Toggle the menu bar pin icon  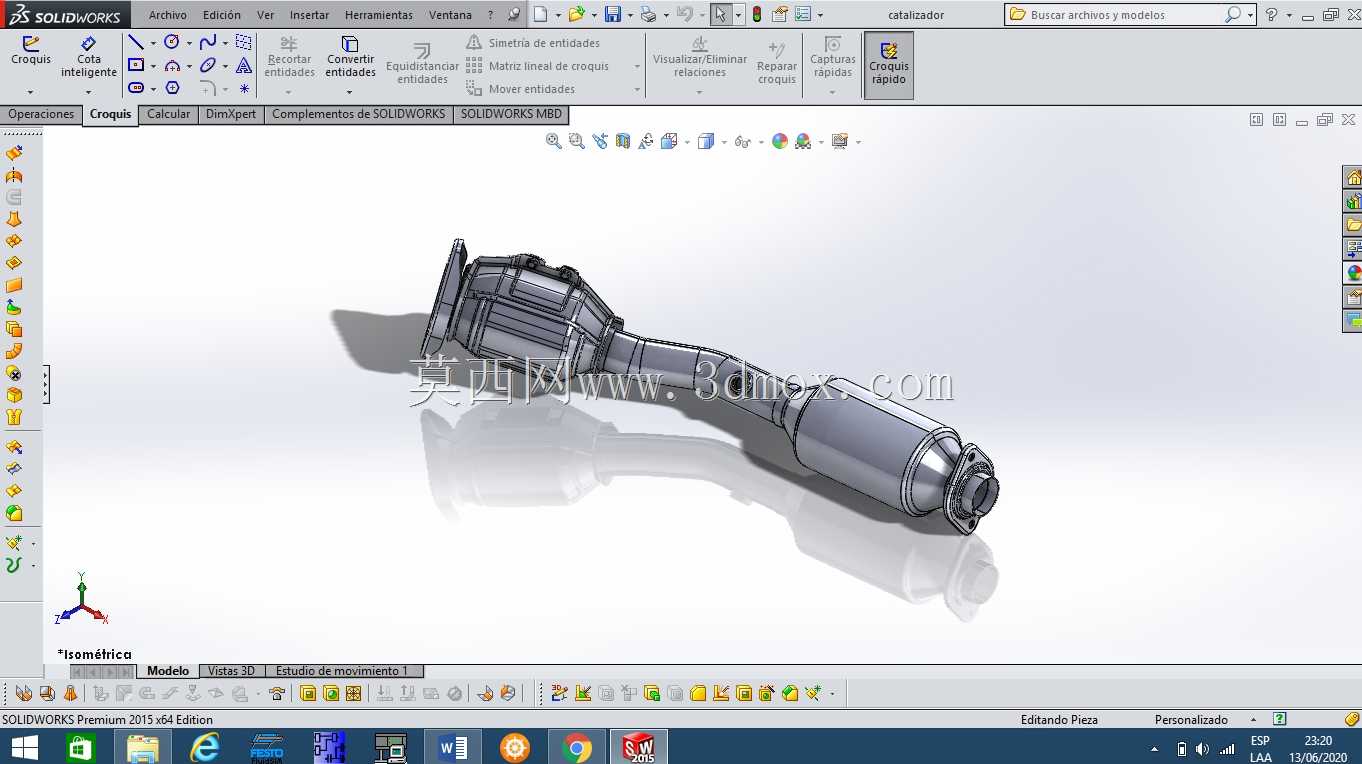(x=514, y=15)
